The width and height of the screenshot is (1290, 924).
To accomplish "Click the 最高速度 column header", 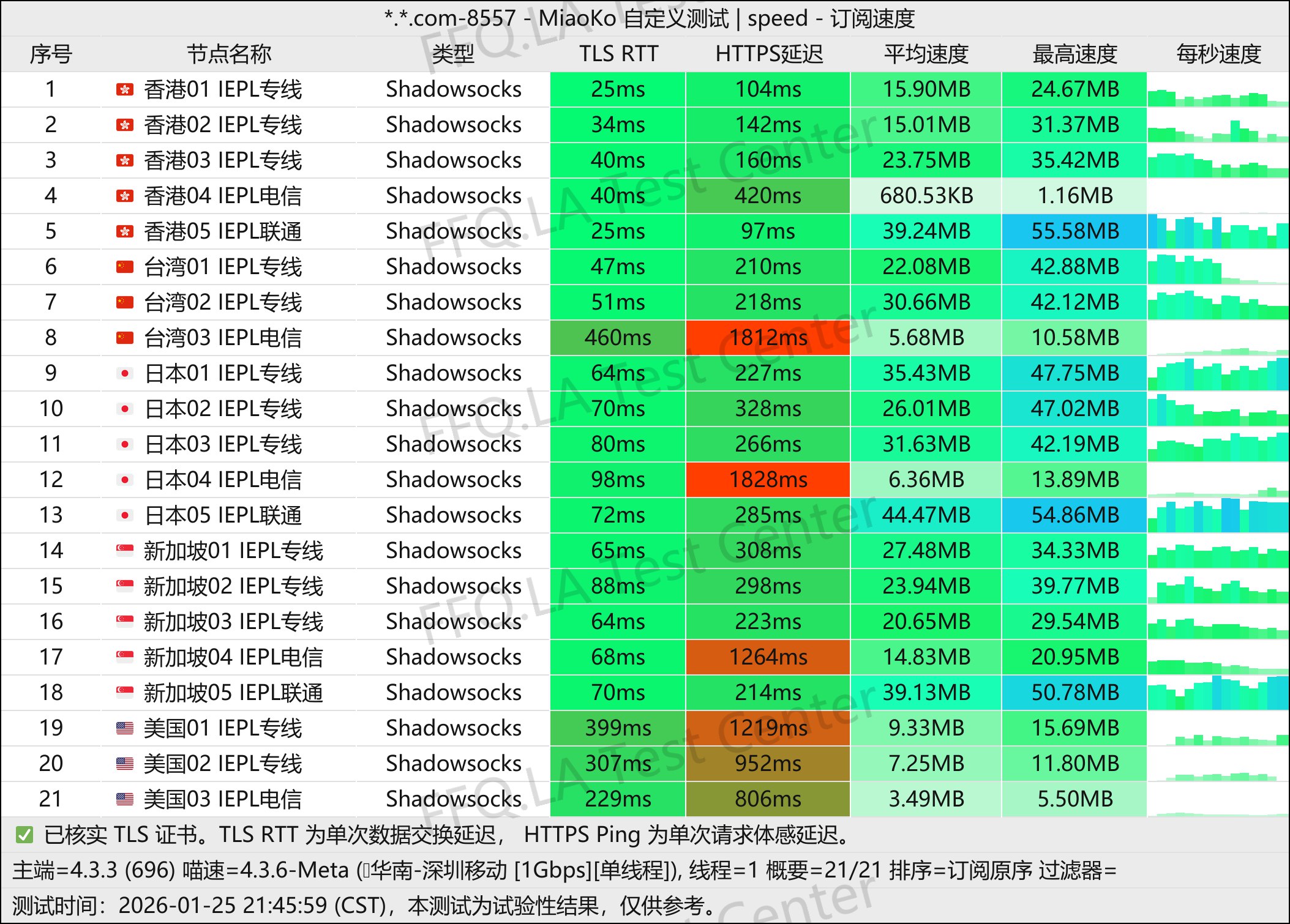I will coord(1075,54).
